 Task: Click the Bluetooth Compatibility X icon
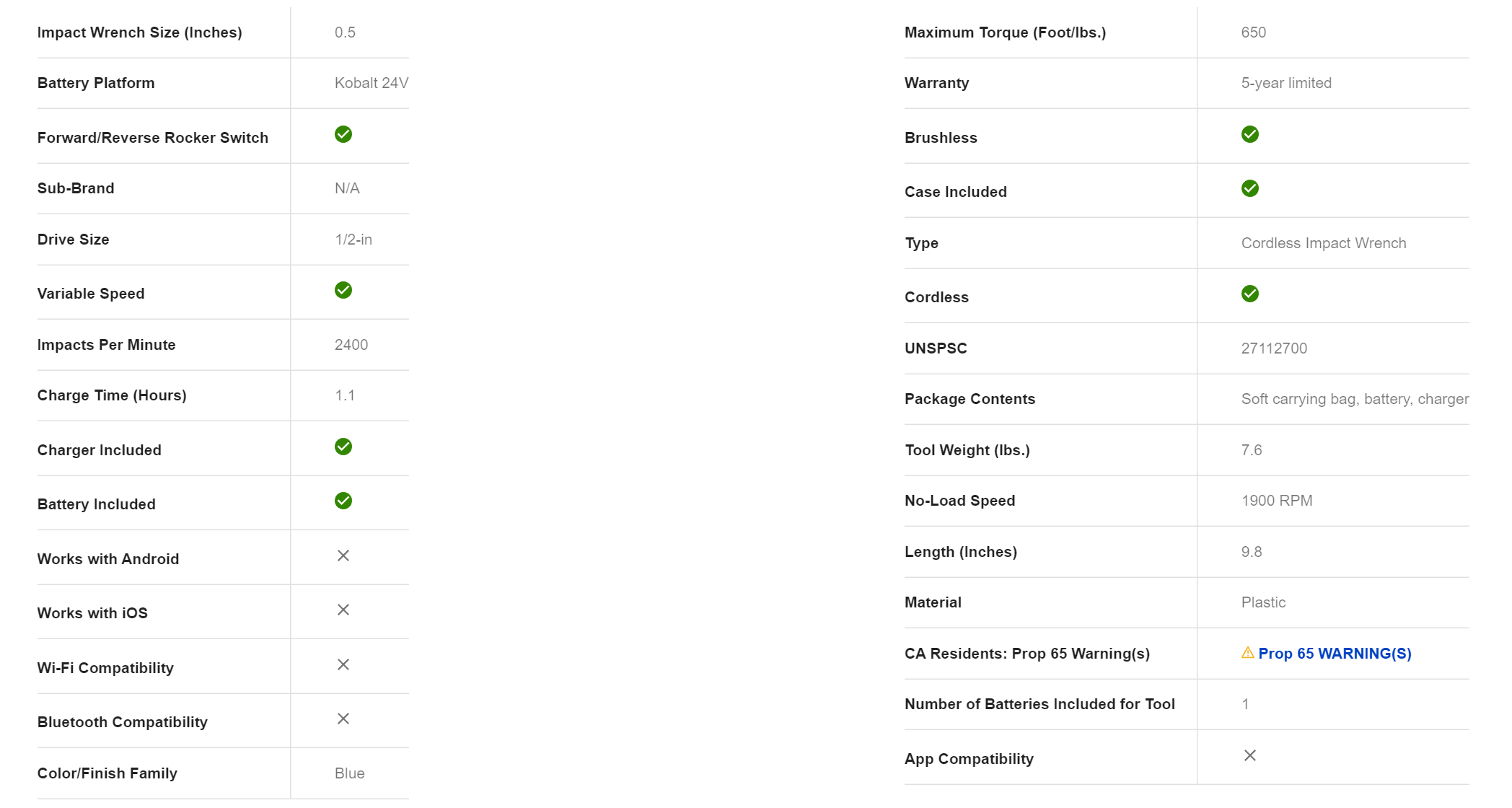[343, 719]
